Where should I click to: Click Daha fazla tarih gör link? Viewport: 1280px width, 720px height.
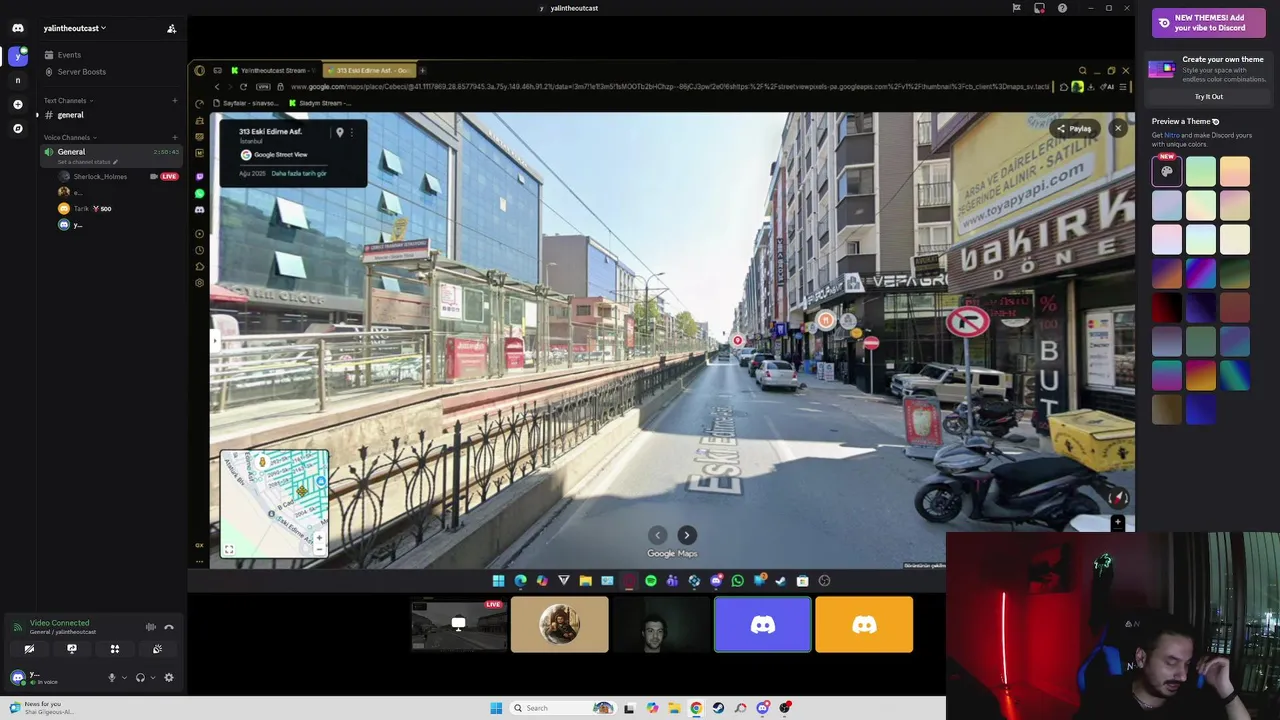(x=299, y=173)
